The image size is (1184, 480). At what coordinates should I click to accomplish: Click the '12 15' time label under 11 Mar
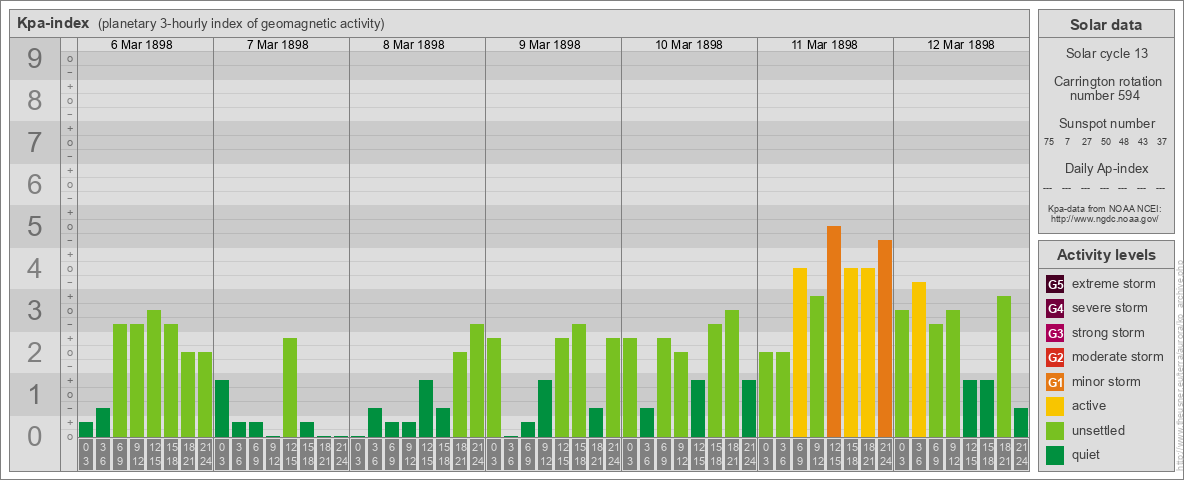coord(834,455)
